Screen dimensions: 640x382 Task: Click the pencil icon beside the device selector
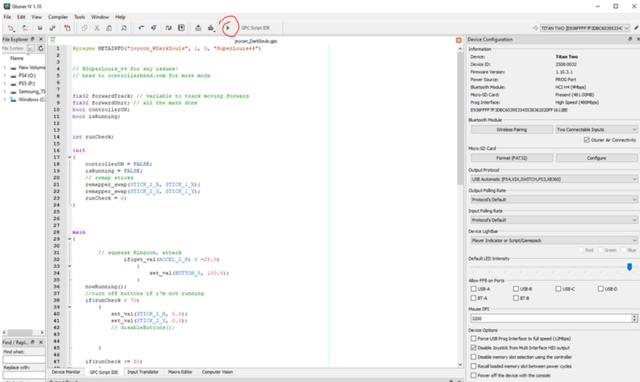[x=636, y=28]
